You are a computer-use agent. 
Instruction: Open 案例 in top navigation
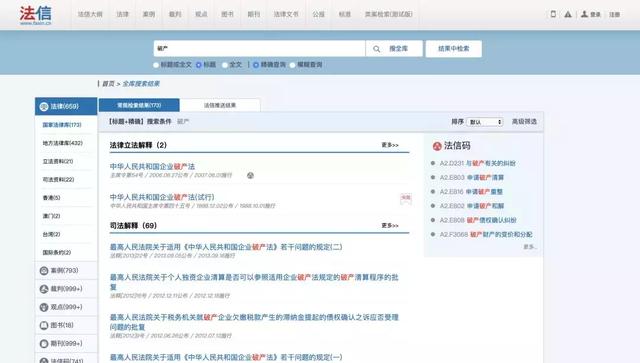pos(149,14)
